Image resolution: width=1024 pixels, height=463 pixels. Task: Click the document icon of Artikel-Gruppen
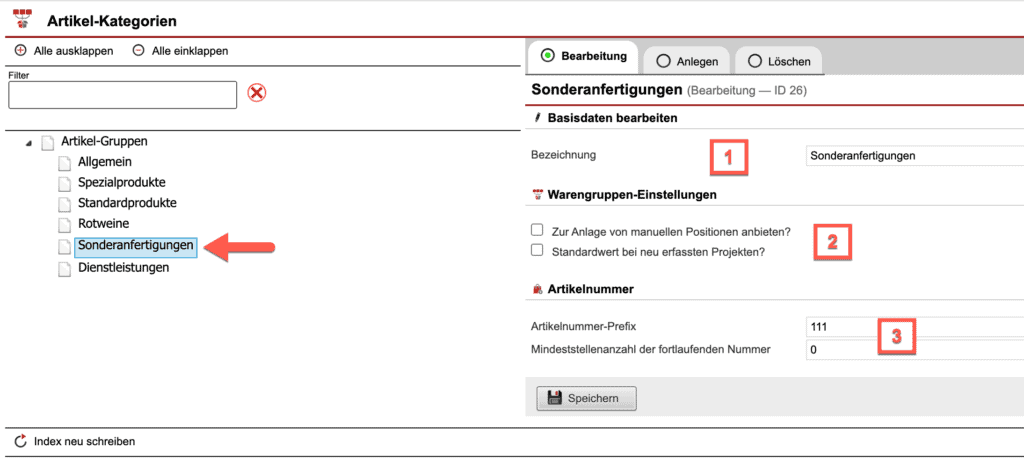click(47, 142)
